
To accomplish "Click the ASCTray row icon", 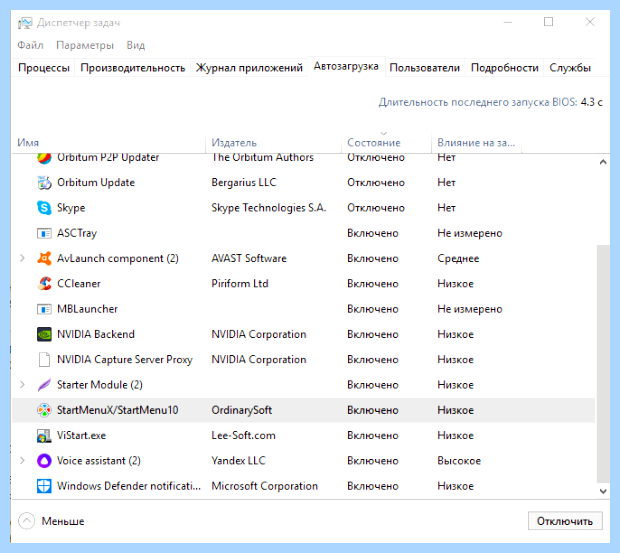I will tap(44, 233).
